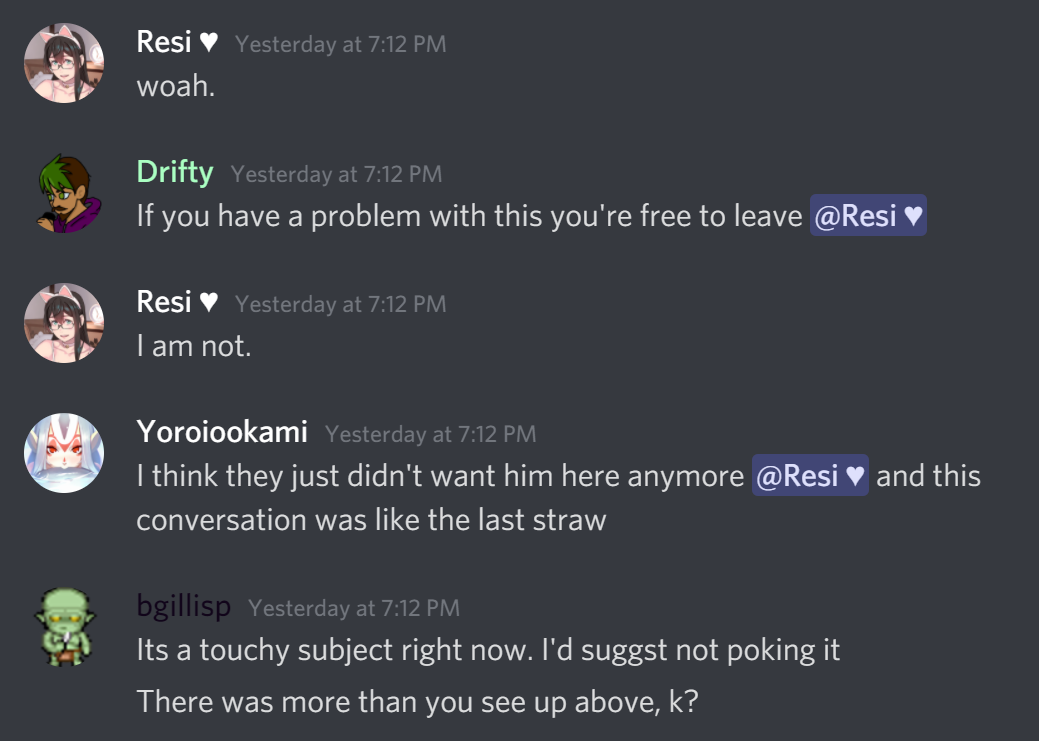Click the "Its a touchy subject" message

(488, 650)
